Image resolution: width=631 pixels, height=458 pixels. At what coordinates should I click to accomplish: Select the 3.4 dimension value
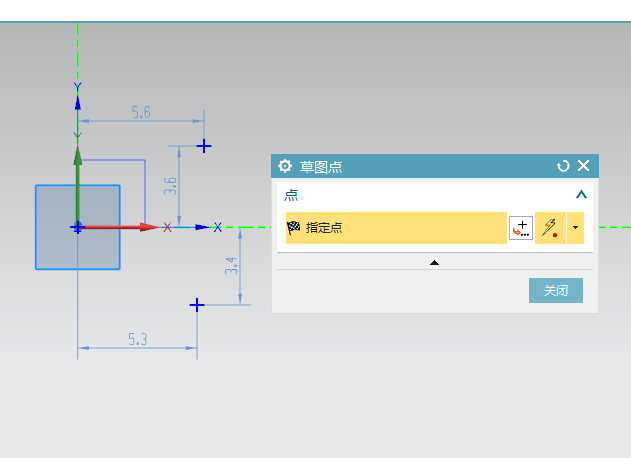231,266
